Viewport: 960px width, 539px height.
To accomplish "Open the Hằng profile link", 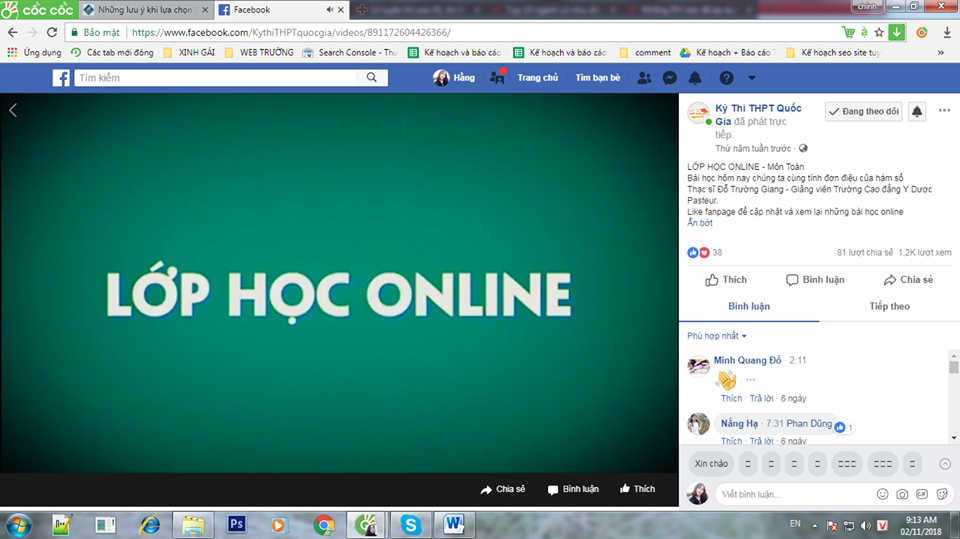I will (x=454, y=78).
